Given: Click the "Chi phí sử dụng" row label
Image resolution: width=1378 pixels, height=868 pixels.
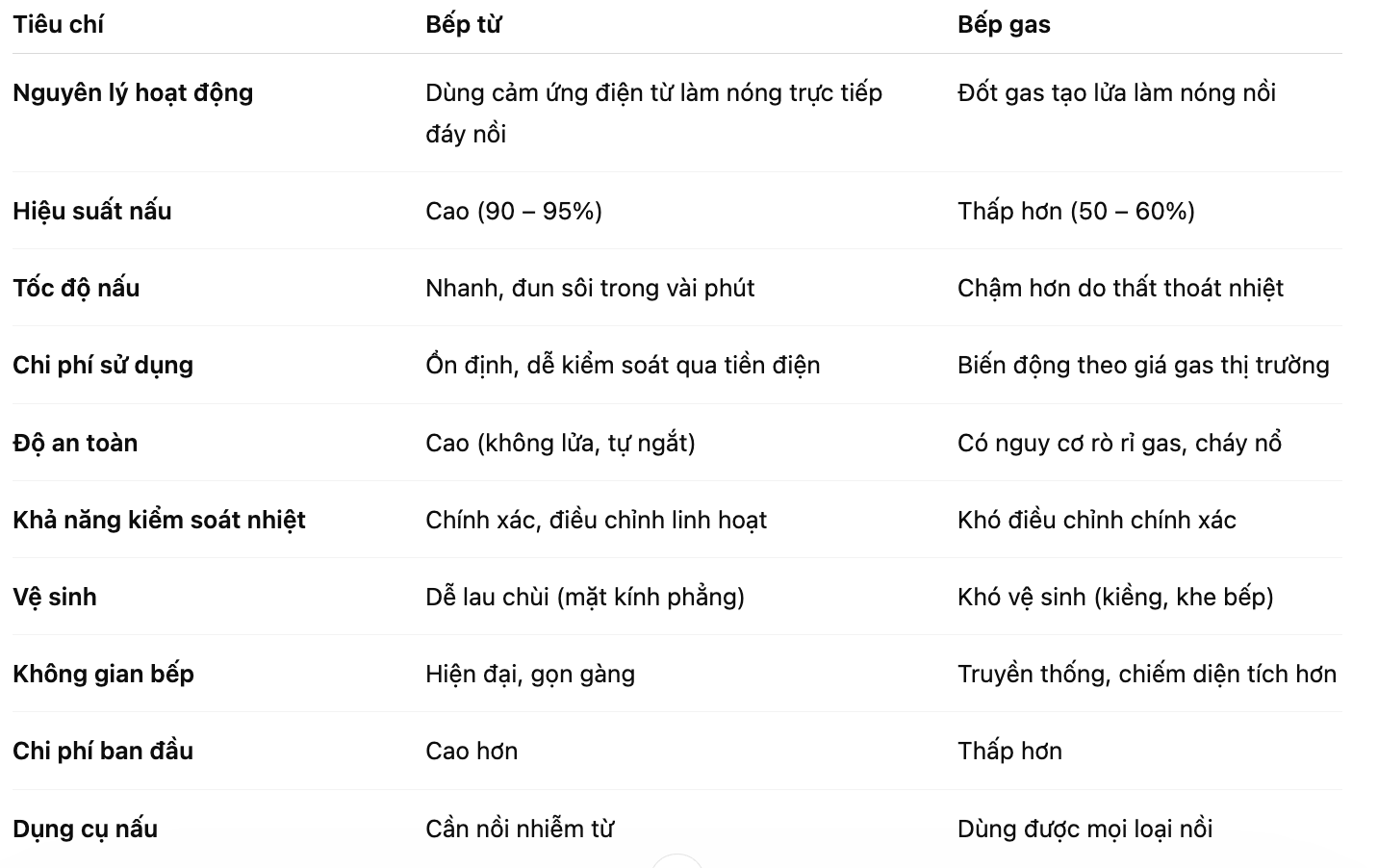Looking at the screenshot, I should (103, 365).
